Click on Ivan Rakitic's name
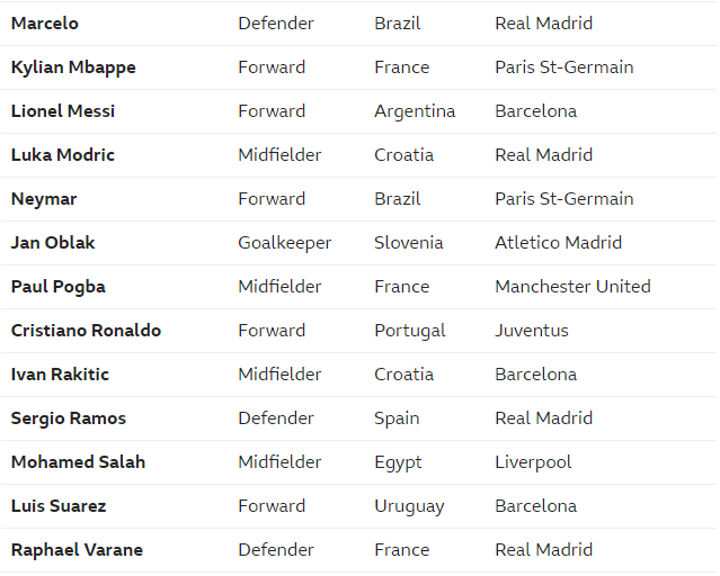Screen dimensions: 720x576 coord(60,375)
